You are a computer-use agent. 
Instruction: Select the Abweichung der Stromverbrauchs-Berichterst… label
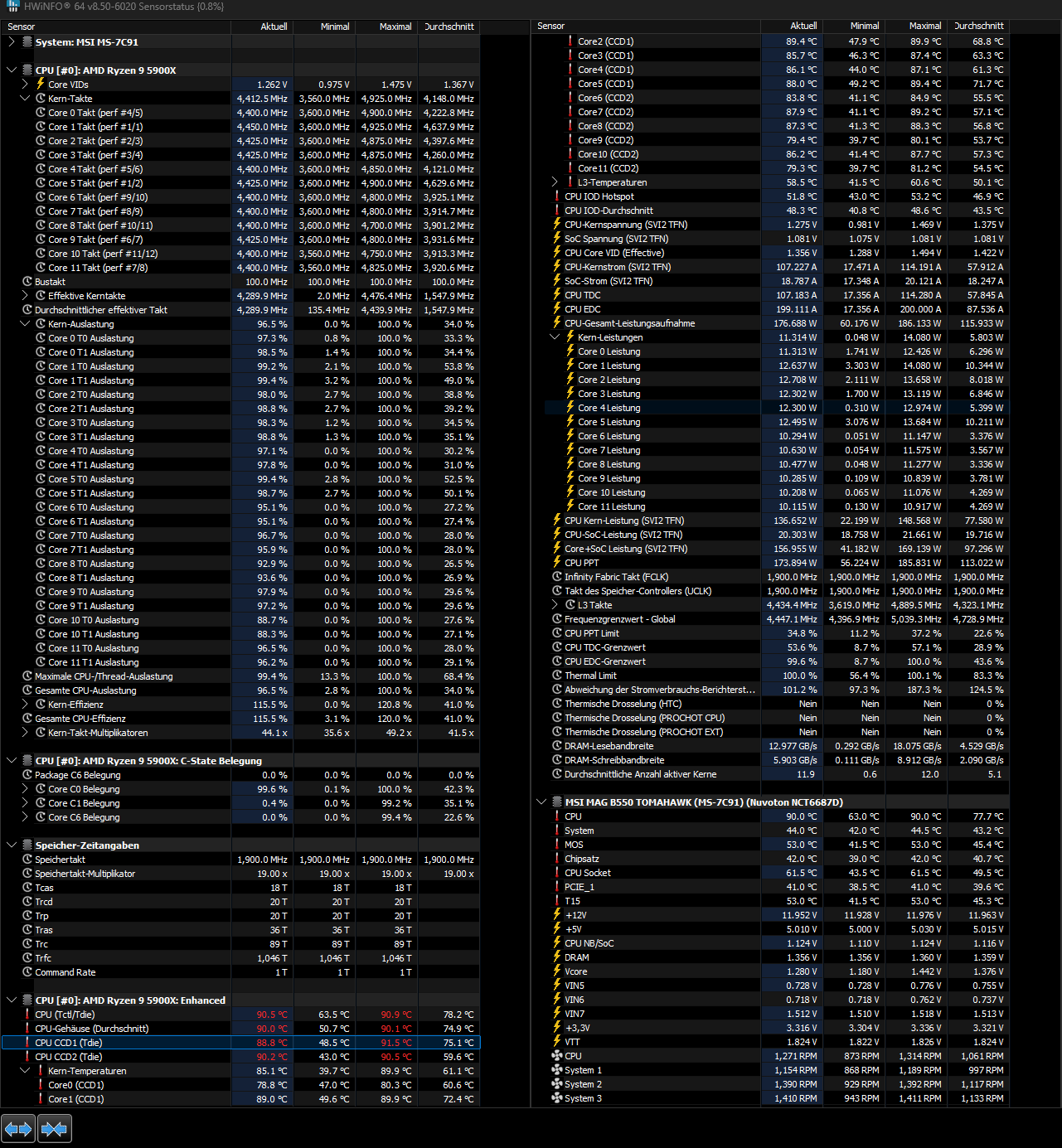pos(660,690)
